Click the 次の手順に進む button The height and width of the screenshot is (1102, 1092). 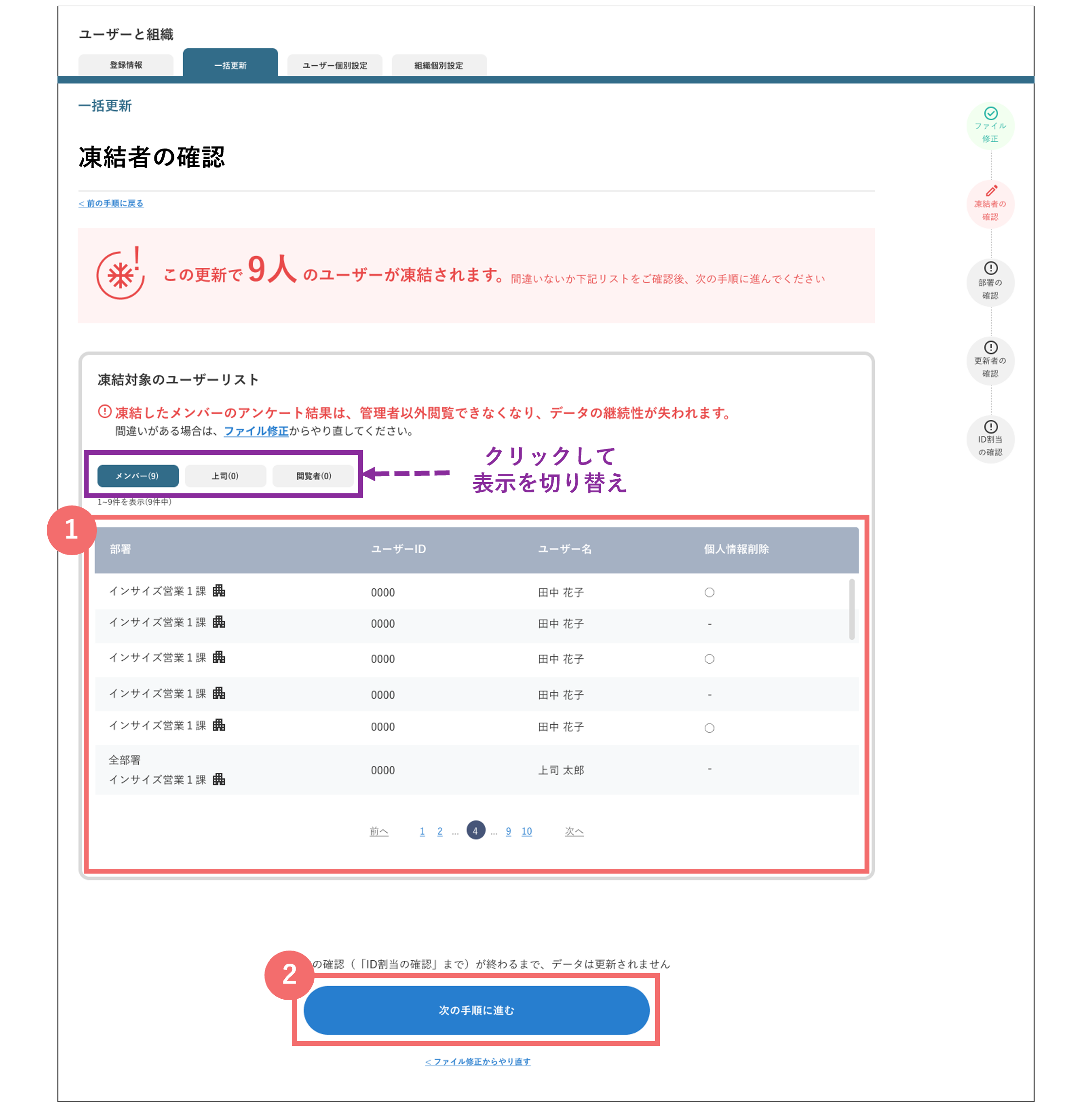476,1010
